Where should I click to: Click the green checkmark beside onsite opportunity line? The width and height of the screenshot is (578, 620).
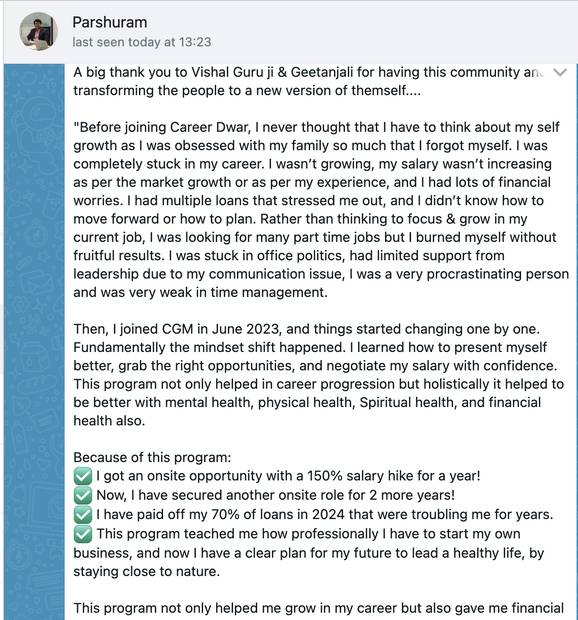click(x=83, y=476)
